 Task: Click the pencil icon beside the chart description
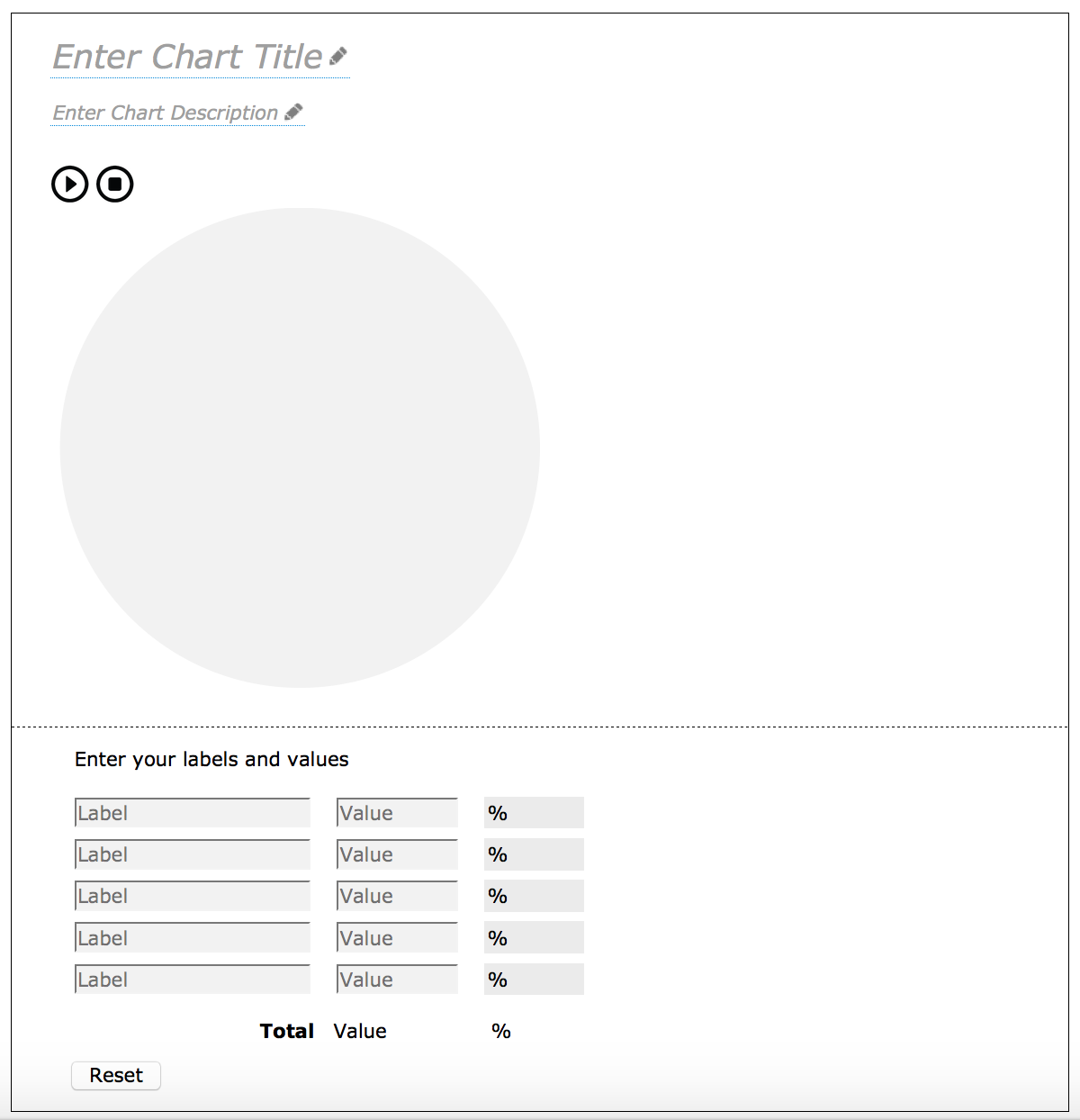tap(293, 113)
